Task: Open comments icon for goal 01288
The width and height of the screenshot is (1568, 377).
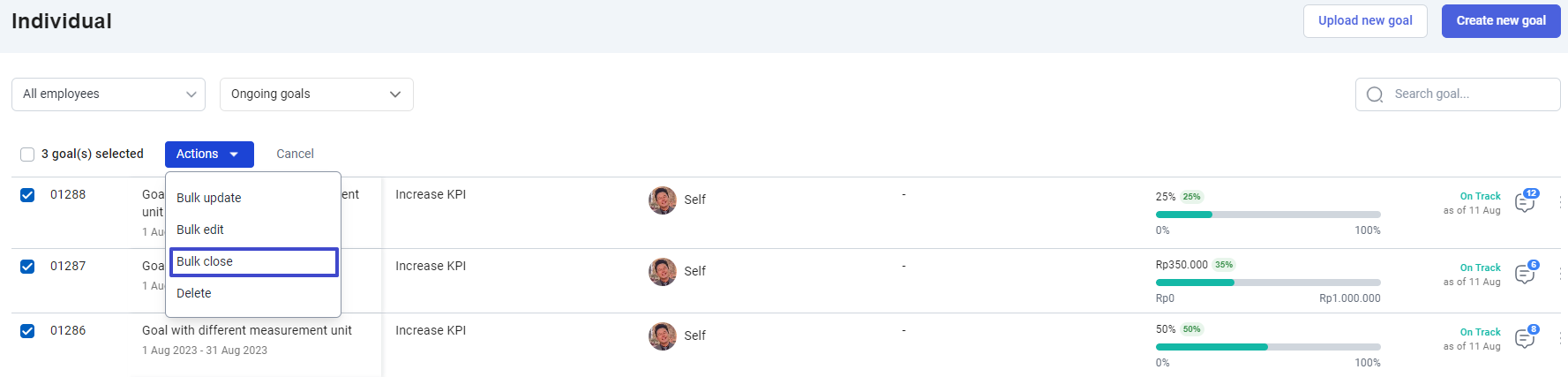Action: (x=1524, y=203)
